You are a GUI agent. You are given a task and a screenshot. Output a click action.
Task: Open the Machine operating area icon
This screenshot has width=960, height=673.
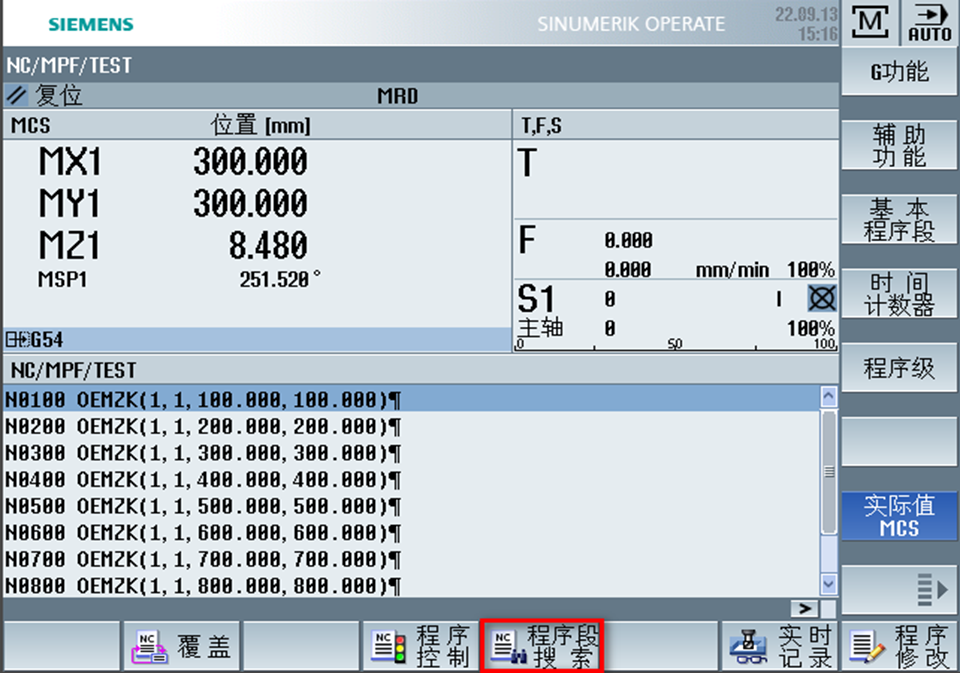pos(870,23)
